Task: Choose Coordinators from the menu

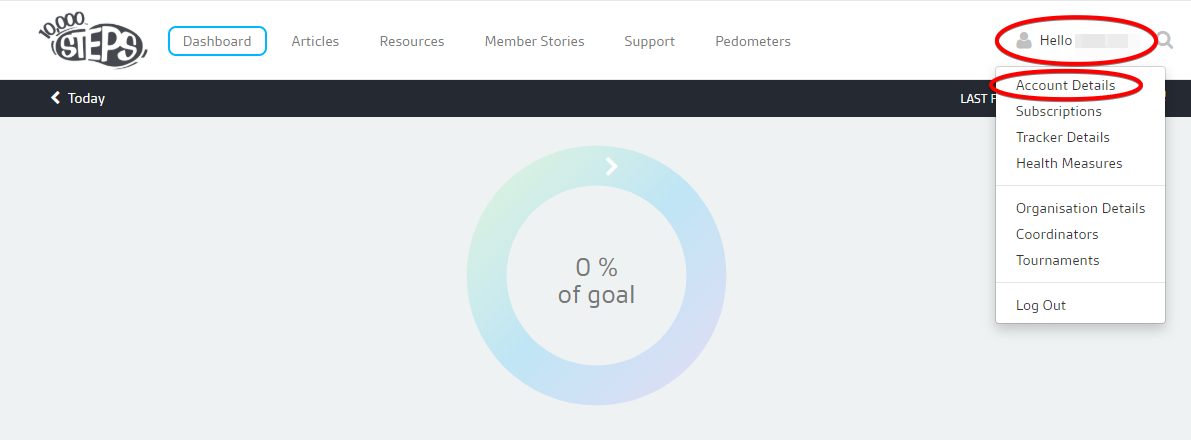Action: 1057,234
